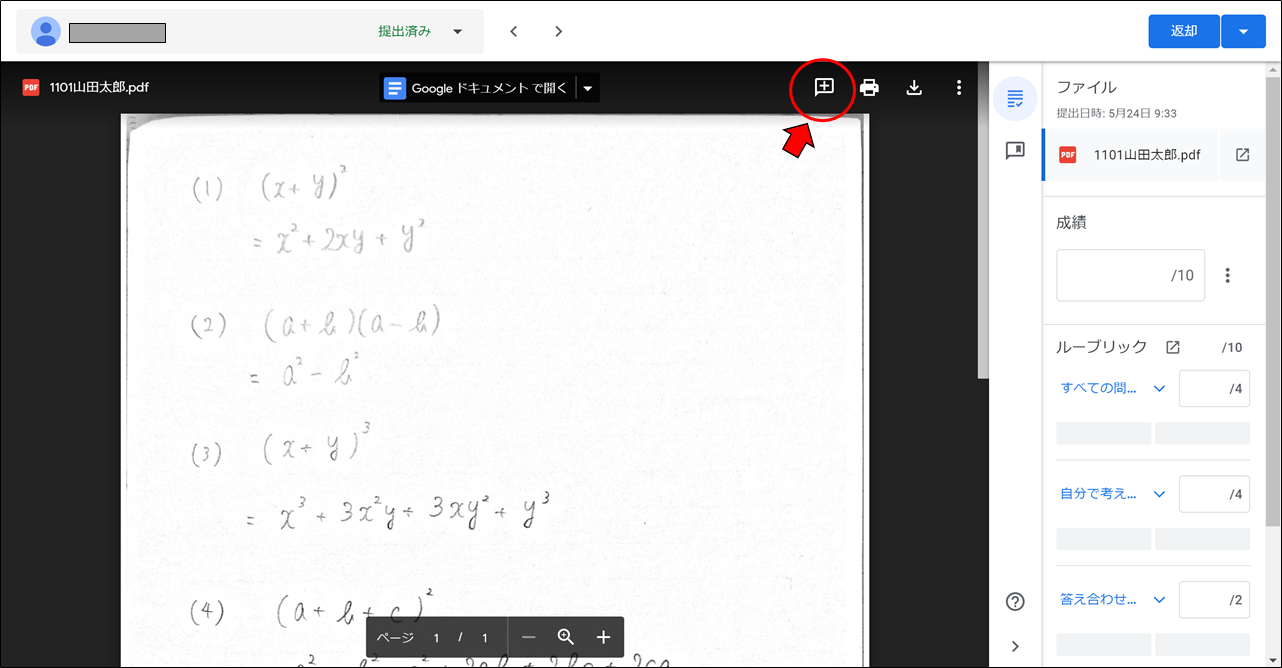1282x668 pixels.
Task: Click the grade input field out of 10
Action: [x=1130, y=275]
